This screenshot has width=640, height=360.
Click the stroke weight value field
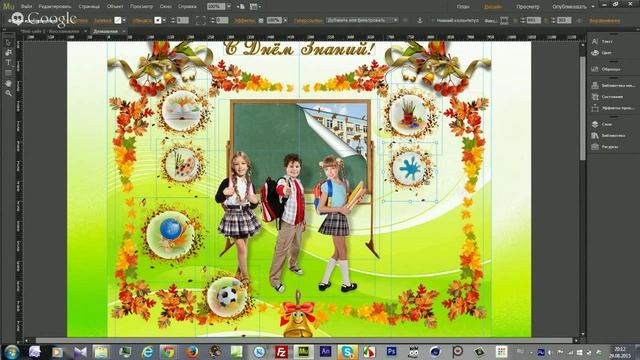coord(183,20)
